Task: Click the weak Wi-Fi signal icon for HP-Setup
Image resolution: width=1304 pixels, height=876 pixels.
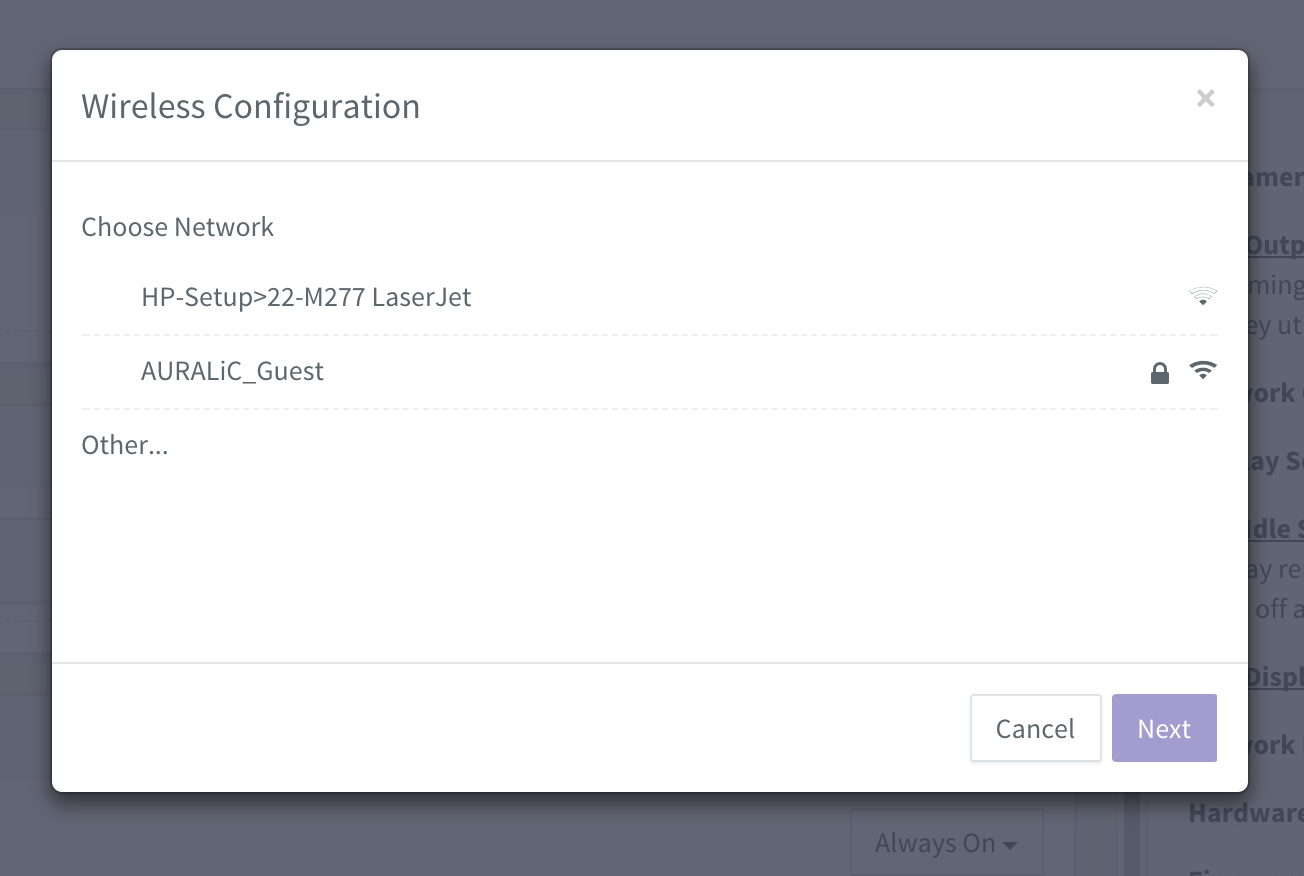Action: [1202, 296]
